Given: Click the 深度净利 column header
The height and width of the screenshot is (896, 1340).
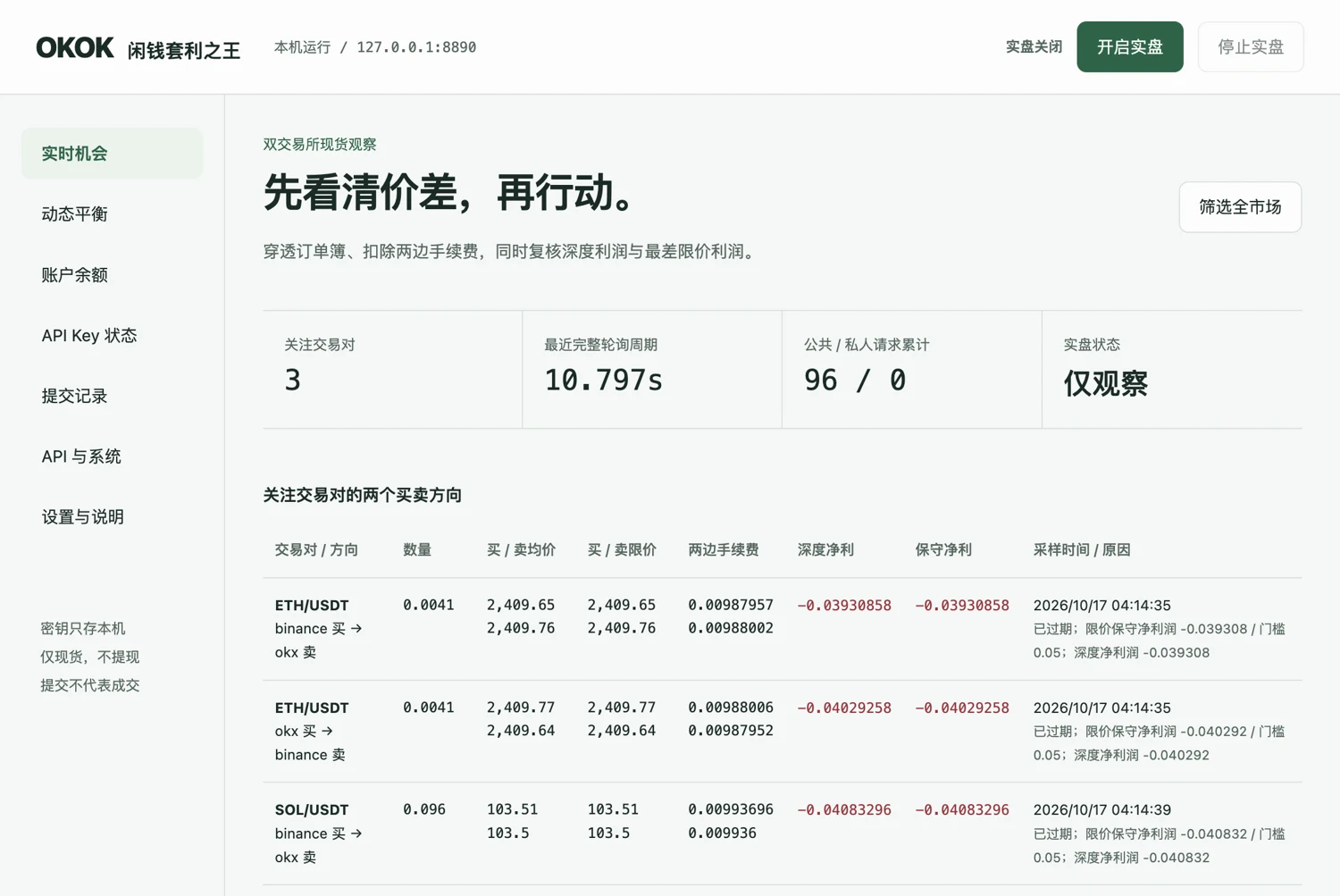Looking at the screenshot, I should pos(825,550).
